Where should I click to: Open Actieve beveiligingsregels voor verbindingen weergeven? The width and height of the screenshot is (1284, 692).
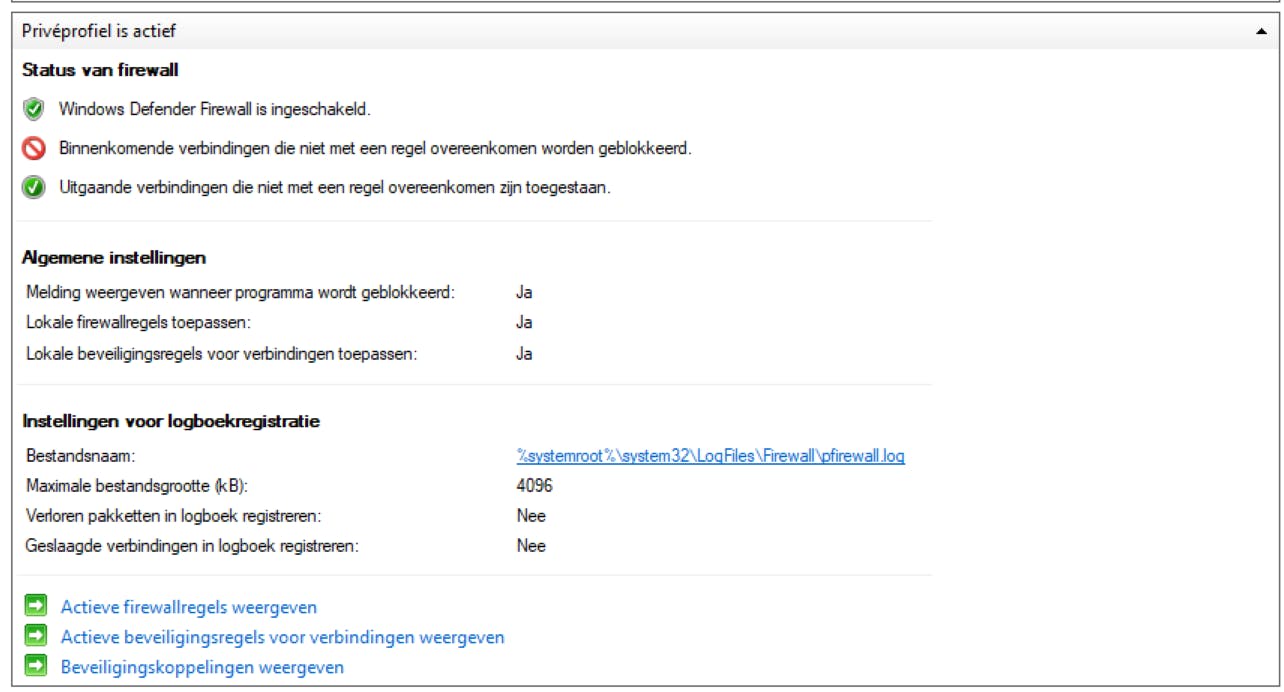pos(282,637)
